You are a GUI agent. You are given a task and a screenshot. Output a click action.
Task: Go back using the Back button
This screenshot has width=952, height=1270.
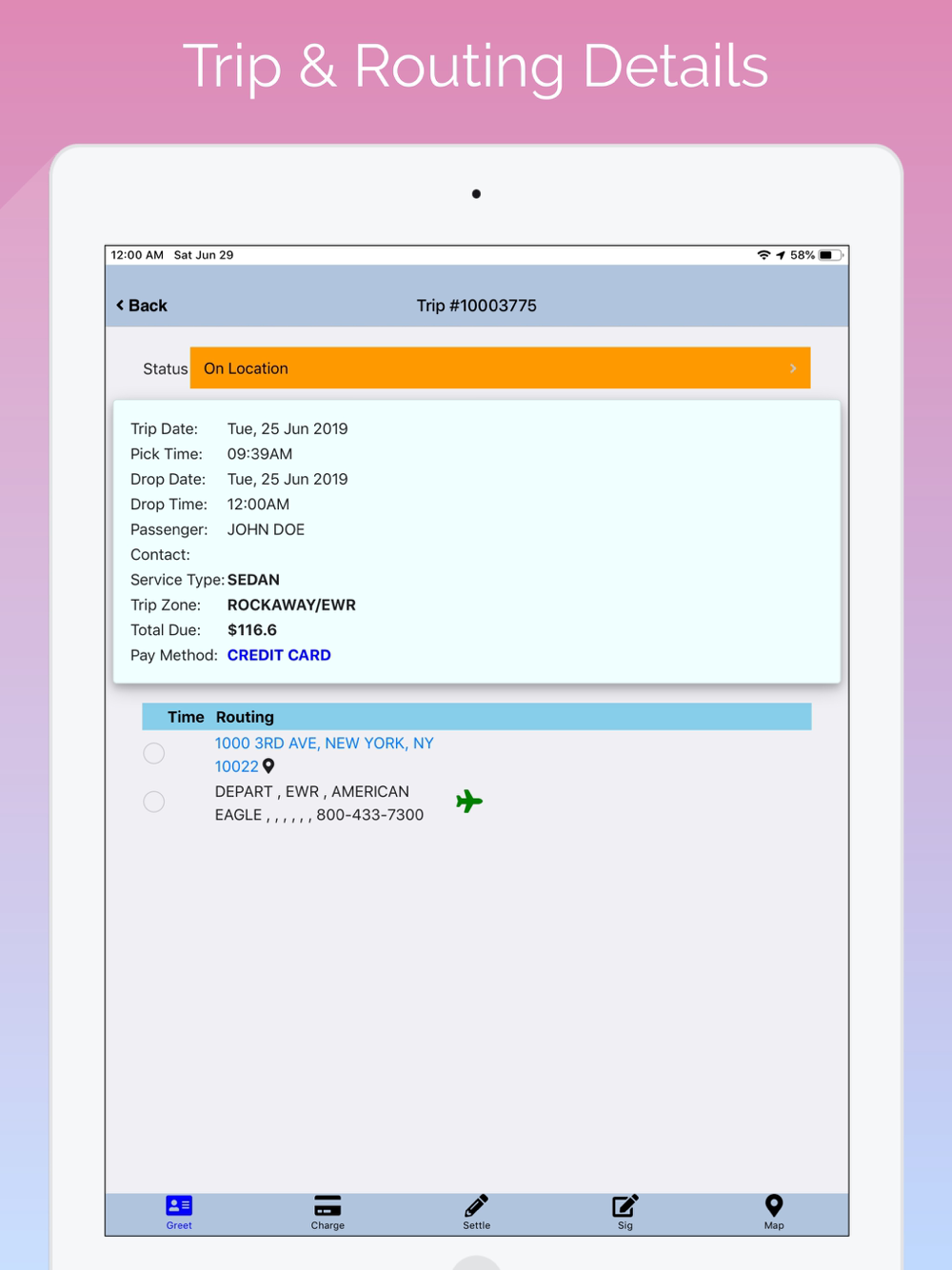141,306
